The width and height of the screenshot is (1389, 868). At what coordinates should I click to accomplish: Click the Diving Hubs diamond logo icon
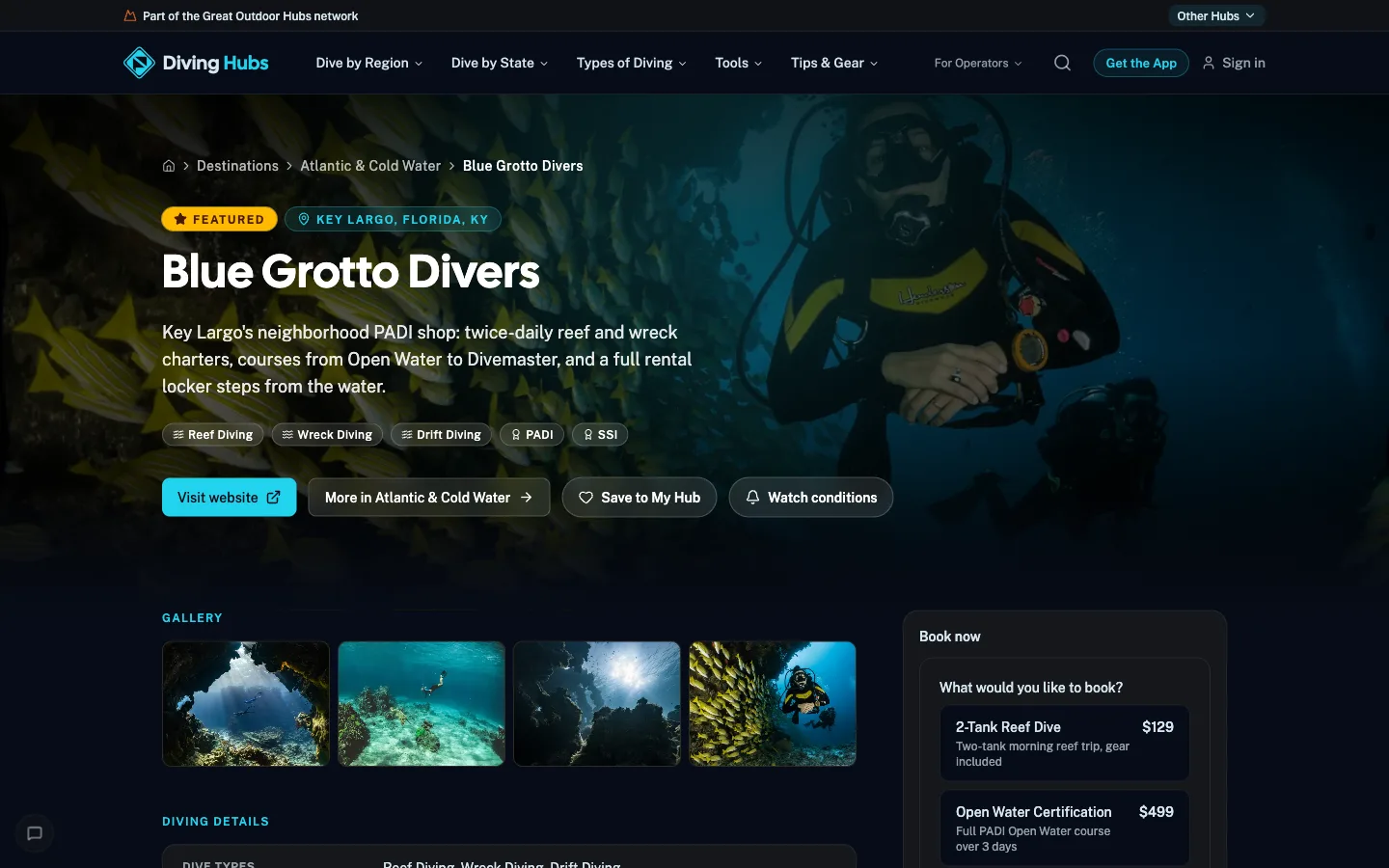(139, 63)
